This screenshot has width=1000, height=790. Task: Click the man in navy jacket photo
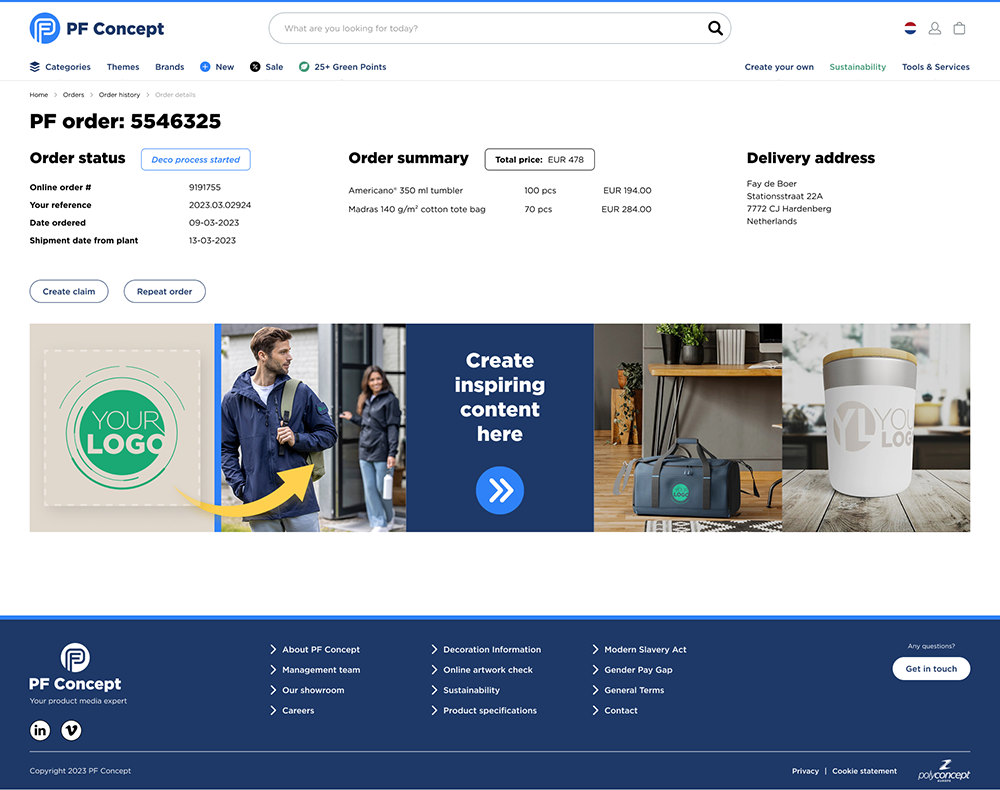tap(313, 428)
